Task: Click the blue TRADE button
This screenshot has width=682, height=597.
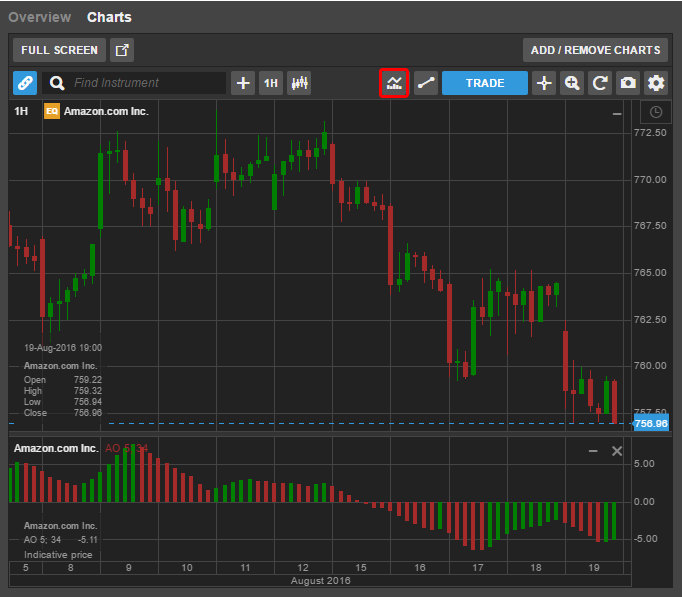Action: (x=484, y=83)
